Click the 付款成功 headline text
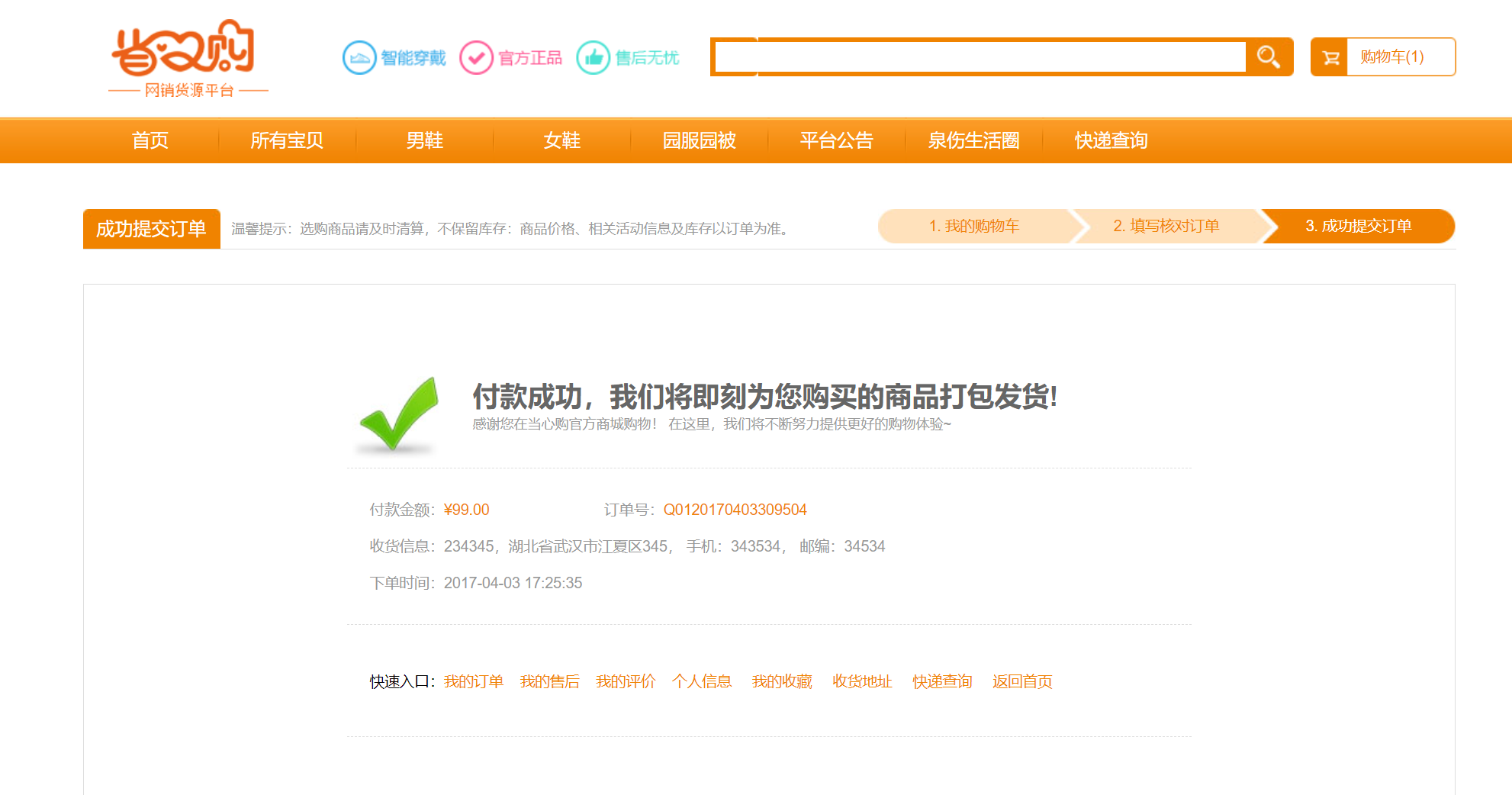This screenshot has height=795, width=1512. tap(765, 397)
